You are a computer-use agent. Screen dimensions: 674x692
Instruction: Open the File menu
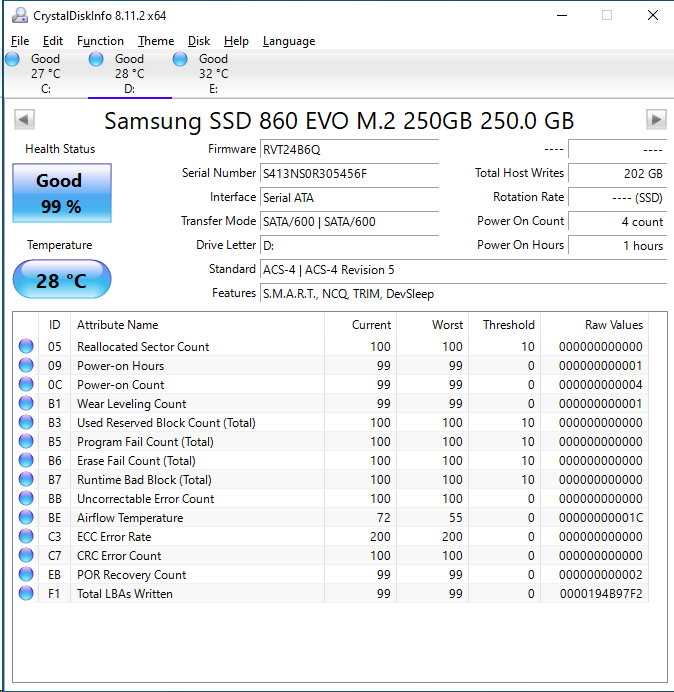tap(20, 41)
